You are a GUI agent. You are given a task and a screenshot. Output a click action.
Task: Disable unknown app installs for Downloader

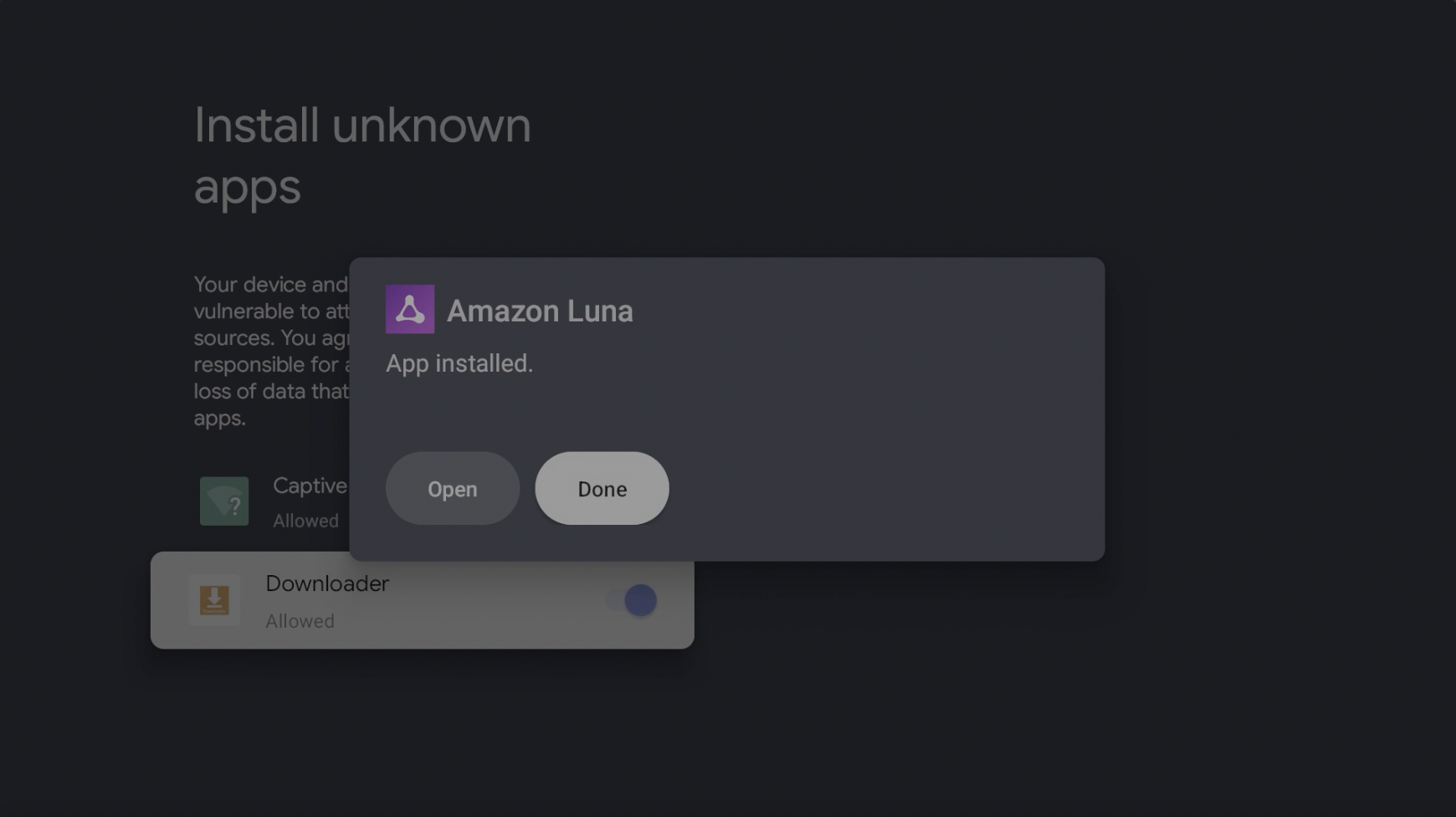(x=635, y=599)
